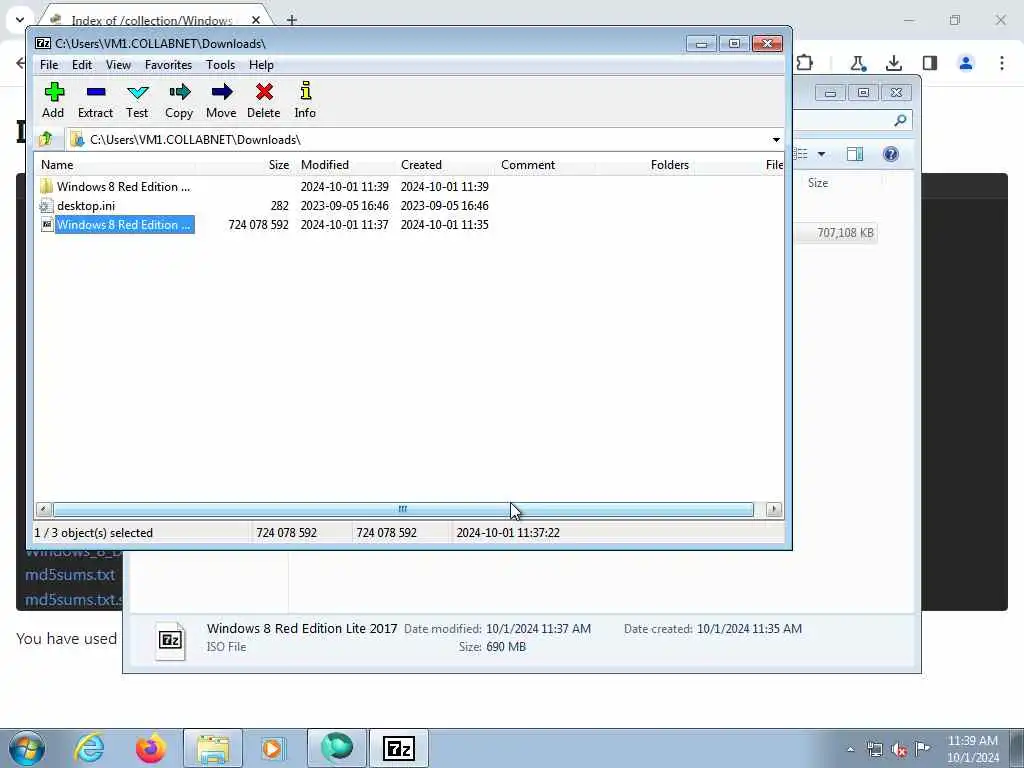1024x768 pixels.
Task: Open the Tools menu
Action: click(x=220, y=65)
